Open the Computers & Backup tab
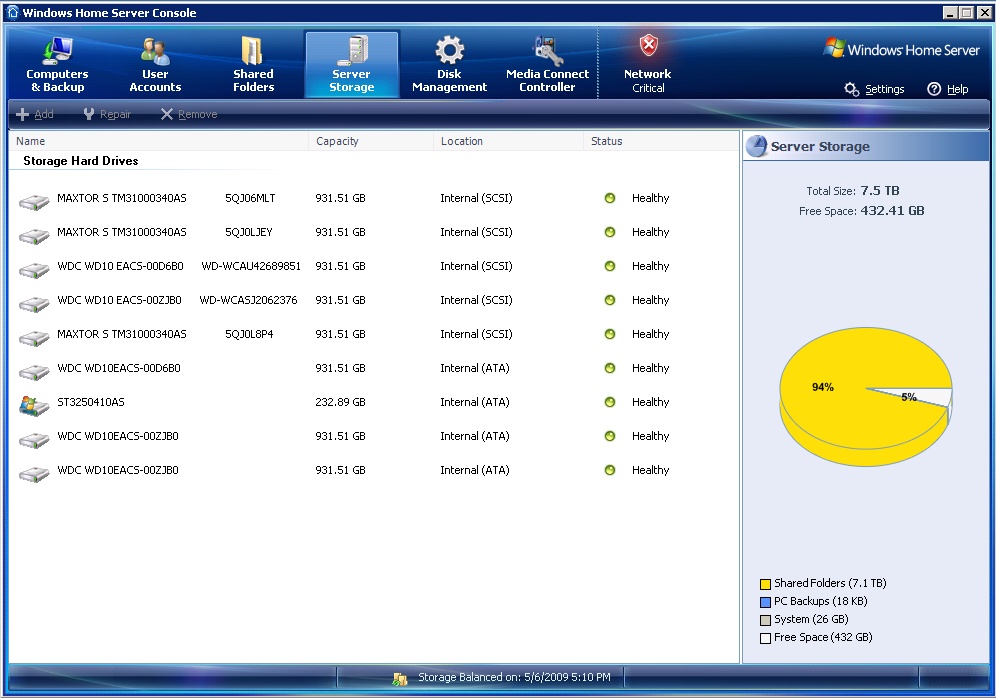Screen dimensions: 996x698 coord(57,65)
